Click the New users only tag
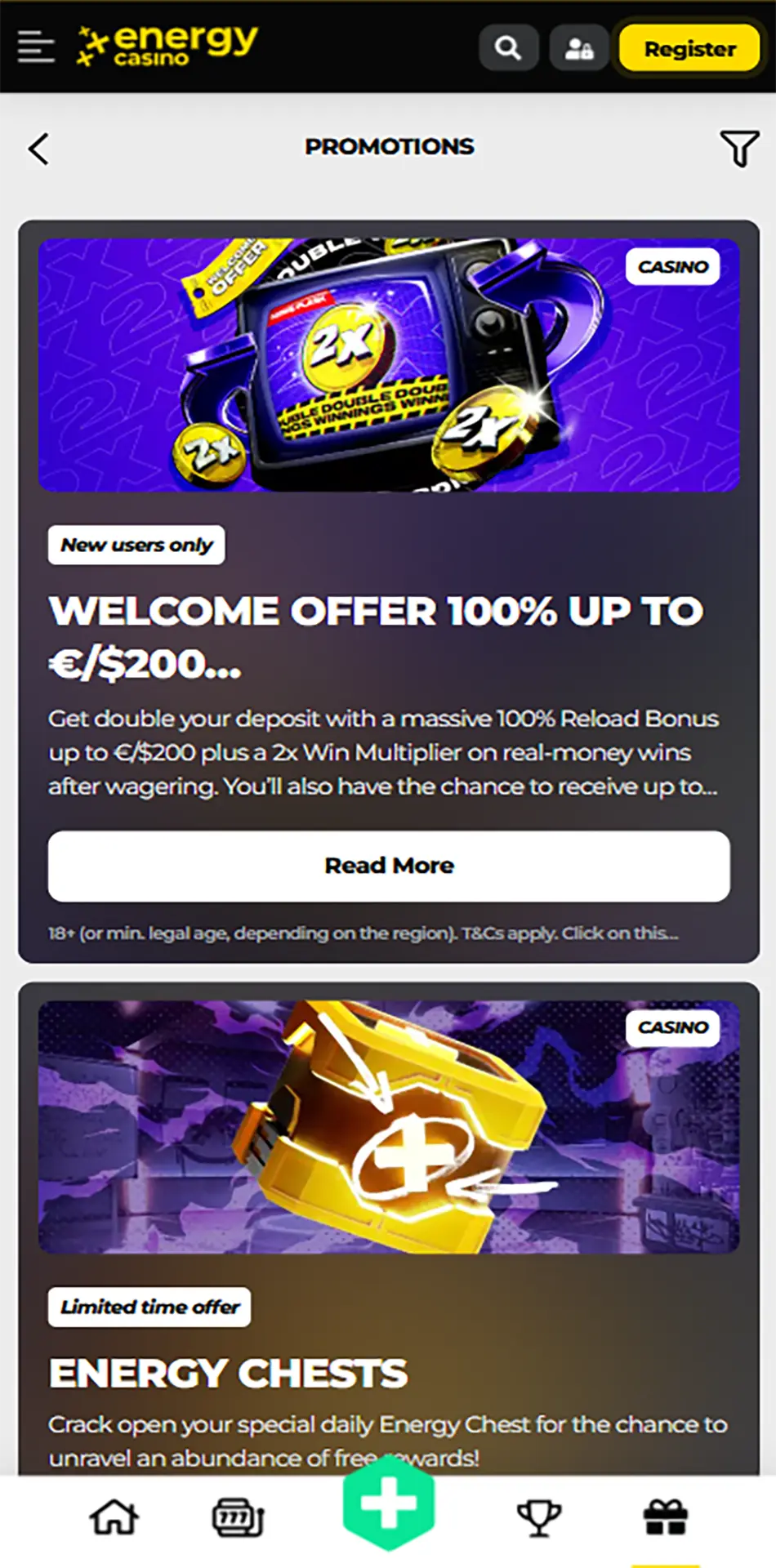Image resolution: width=776 pixels, height=1568 pixels. [136, 545]
